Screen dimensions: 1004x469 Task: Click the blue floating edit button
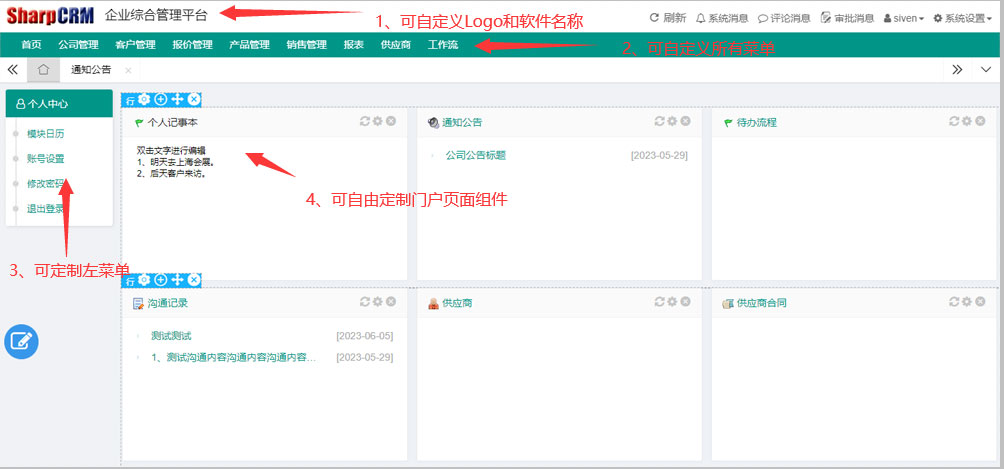[21, 341]
